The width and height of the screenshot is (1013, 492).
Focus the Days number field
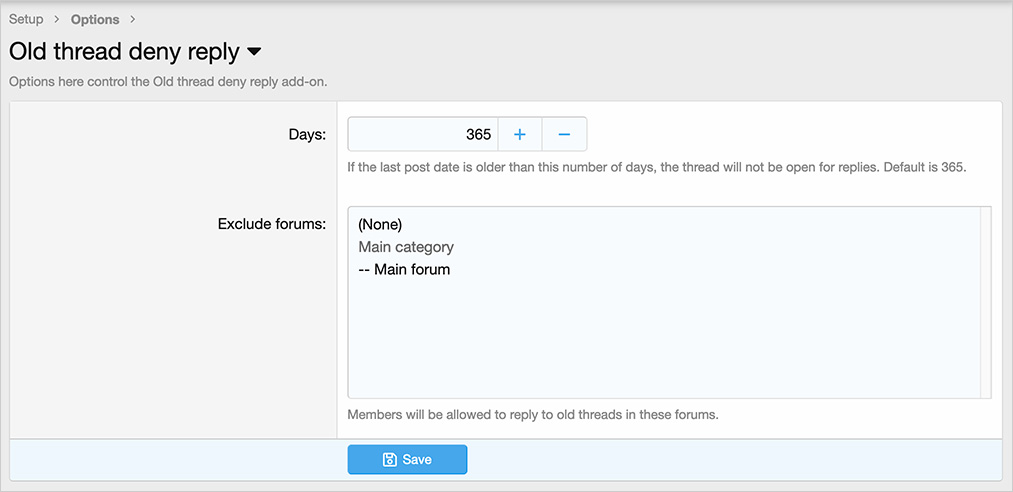[423, 134]
